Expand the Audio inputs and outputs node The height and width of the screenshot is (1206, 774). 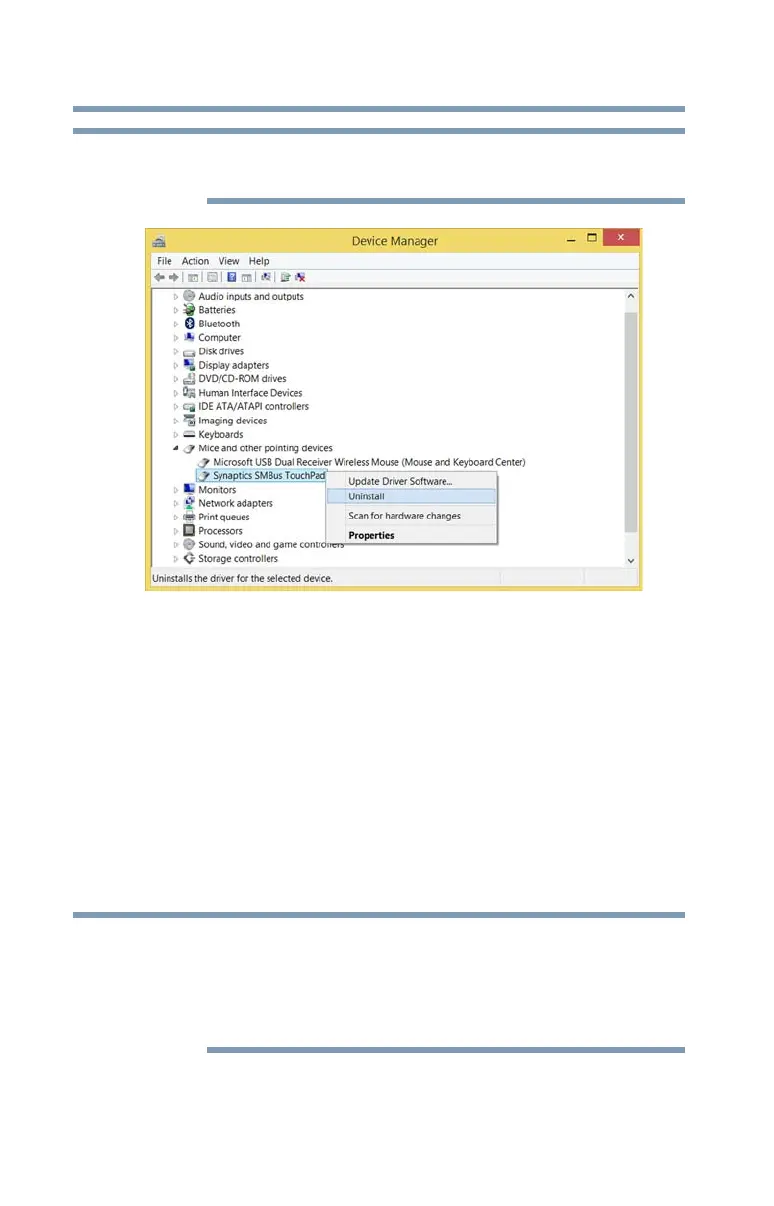tap(176, 297)
